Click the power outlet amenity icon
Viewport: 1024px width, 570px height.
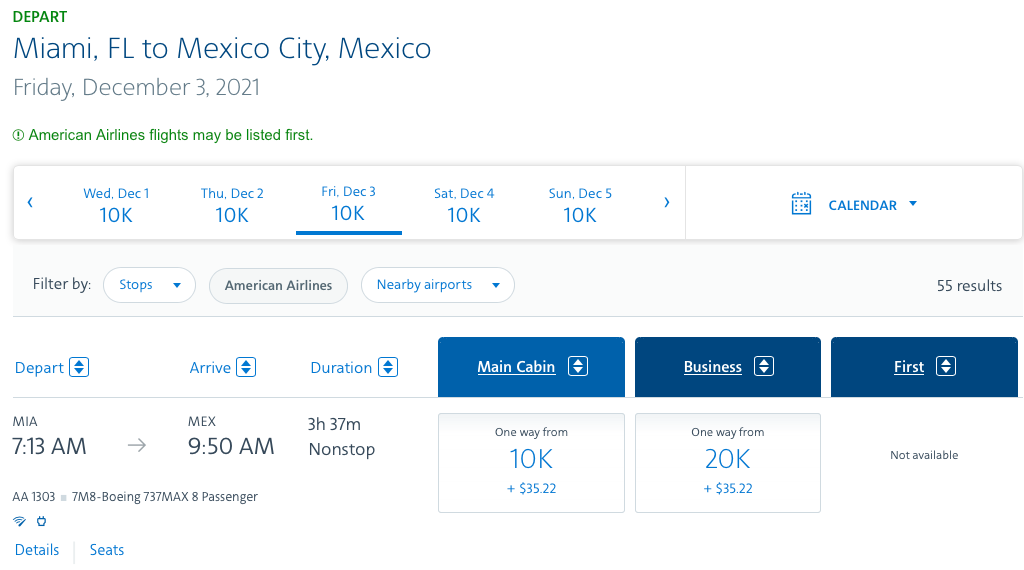point(42,521)
